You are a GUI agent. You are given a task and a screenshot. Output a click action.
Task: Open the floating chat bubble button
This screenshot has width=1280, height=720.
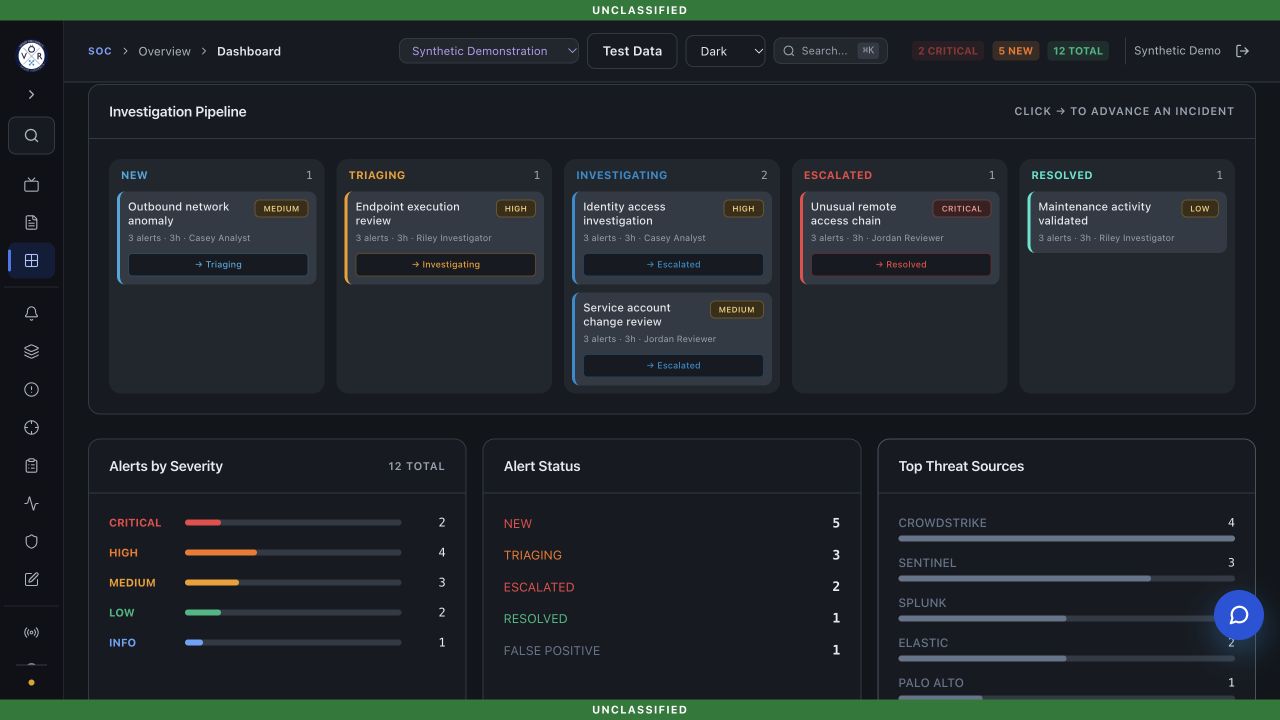pyautogui.click(x=1239, y=615)
